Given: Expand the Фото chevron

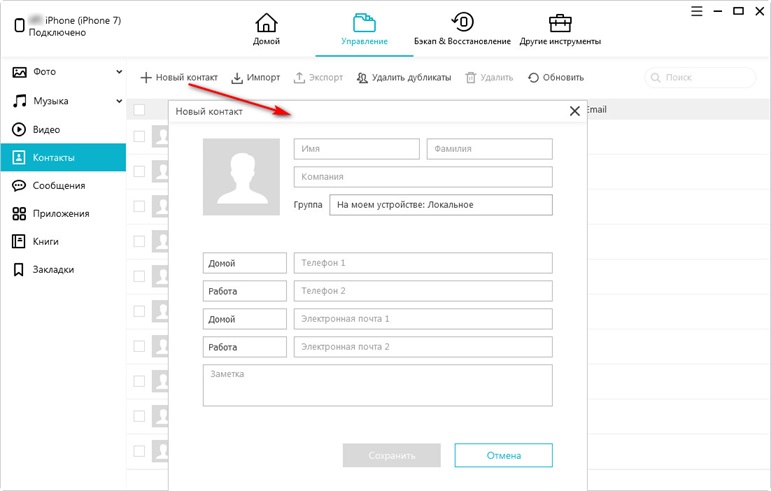Looking at the screenshot, I should coord(119,72).
